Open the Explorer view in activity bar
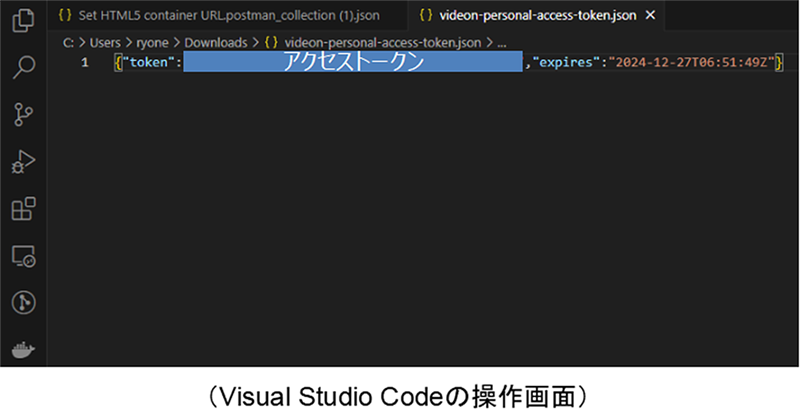The image size is (800, 419). point(23,19)
